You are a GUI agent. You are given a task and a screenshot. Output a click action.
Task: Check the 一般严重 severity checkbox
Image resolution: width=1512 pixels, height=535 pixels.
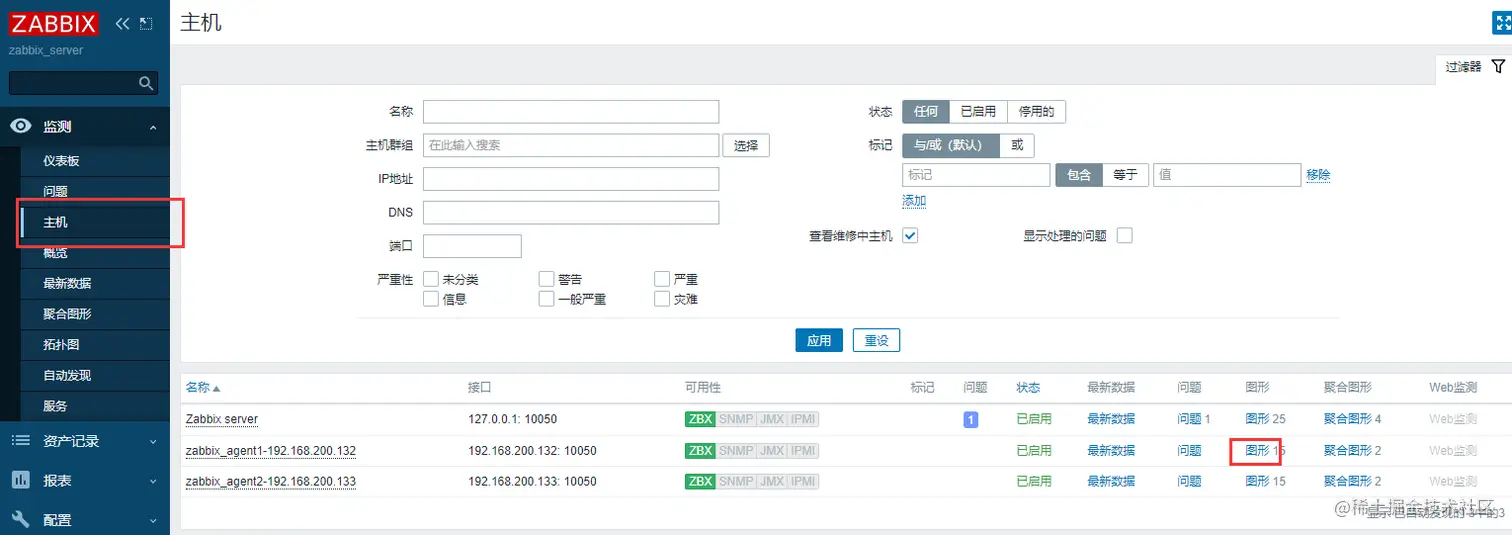pos(546,298)
